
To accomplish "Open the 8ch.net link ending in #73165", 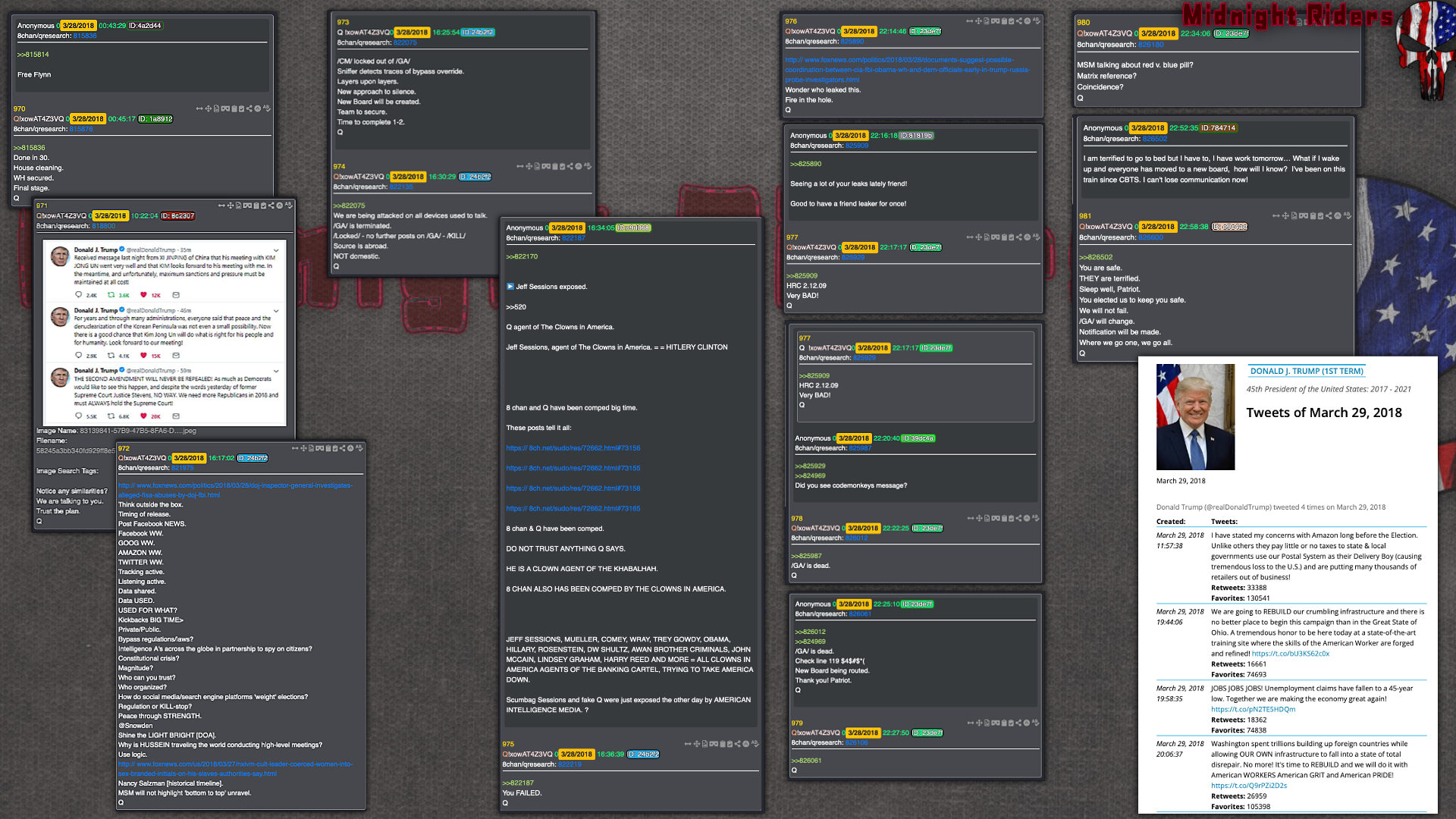I will (573, 509).
